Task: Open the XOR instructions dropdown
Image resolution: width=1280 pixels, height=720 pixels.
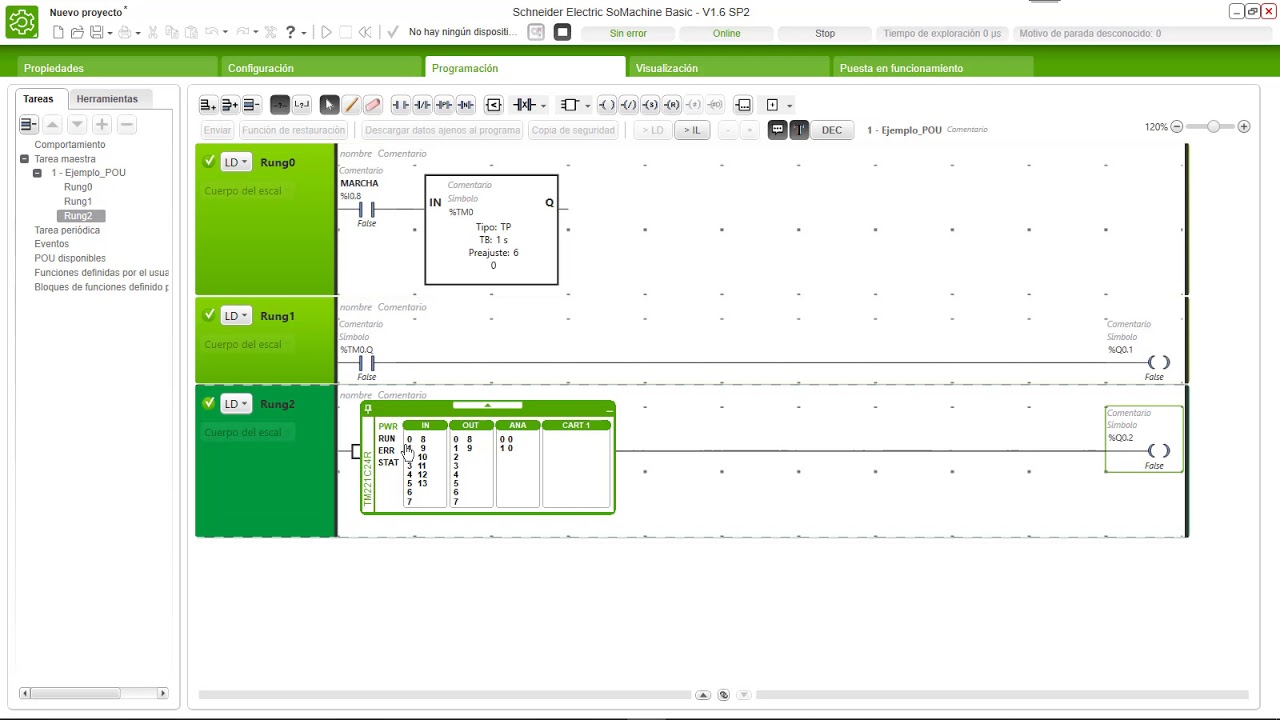Action: pos(543,105)
